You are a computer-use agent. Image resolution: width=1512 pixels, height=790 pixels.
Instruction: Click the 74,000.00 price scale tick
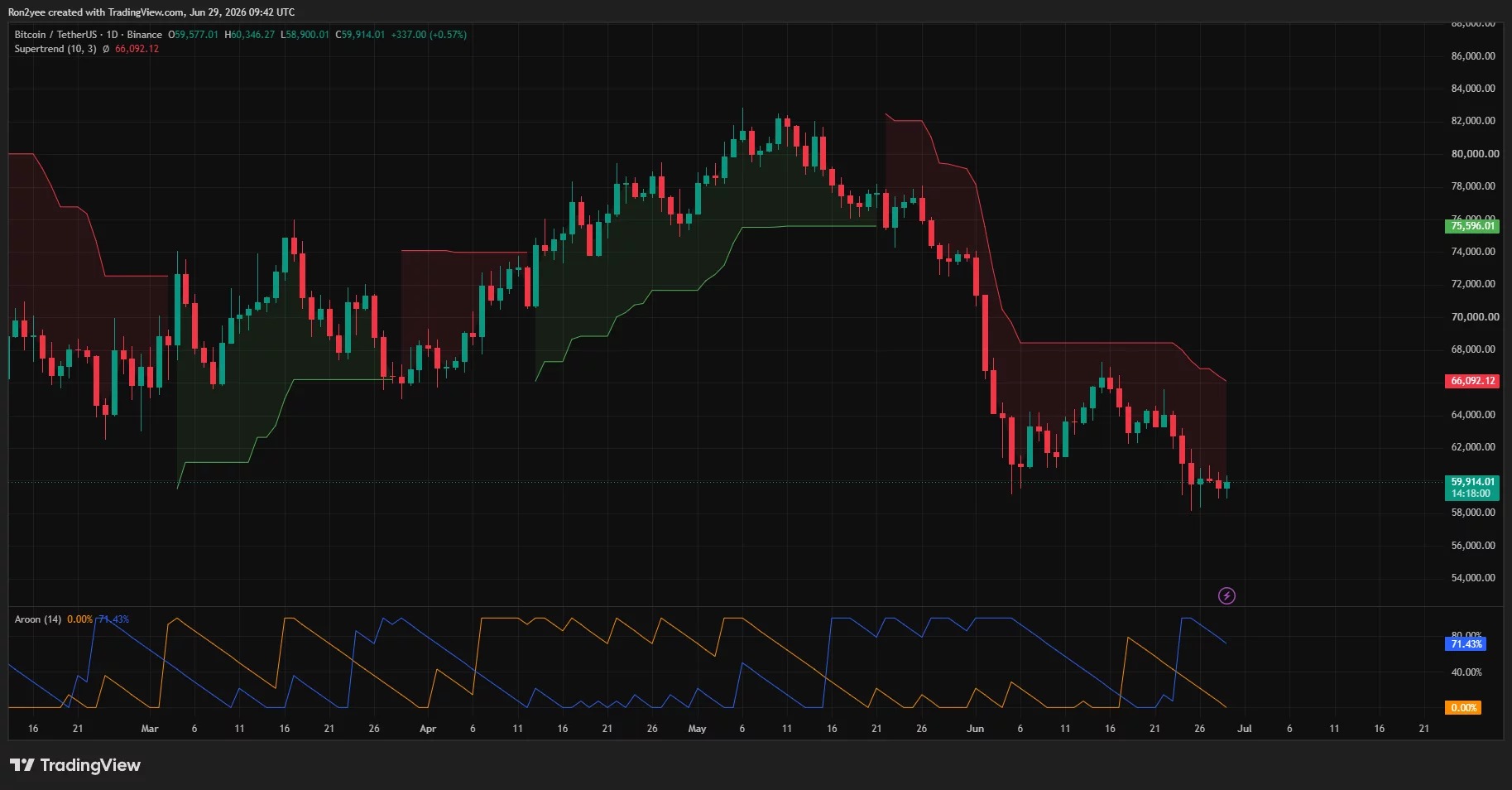(x=1473, y=252)
